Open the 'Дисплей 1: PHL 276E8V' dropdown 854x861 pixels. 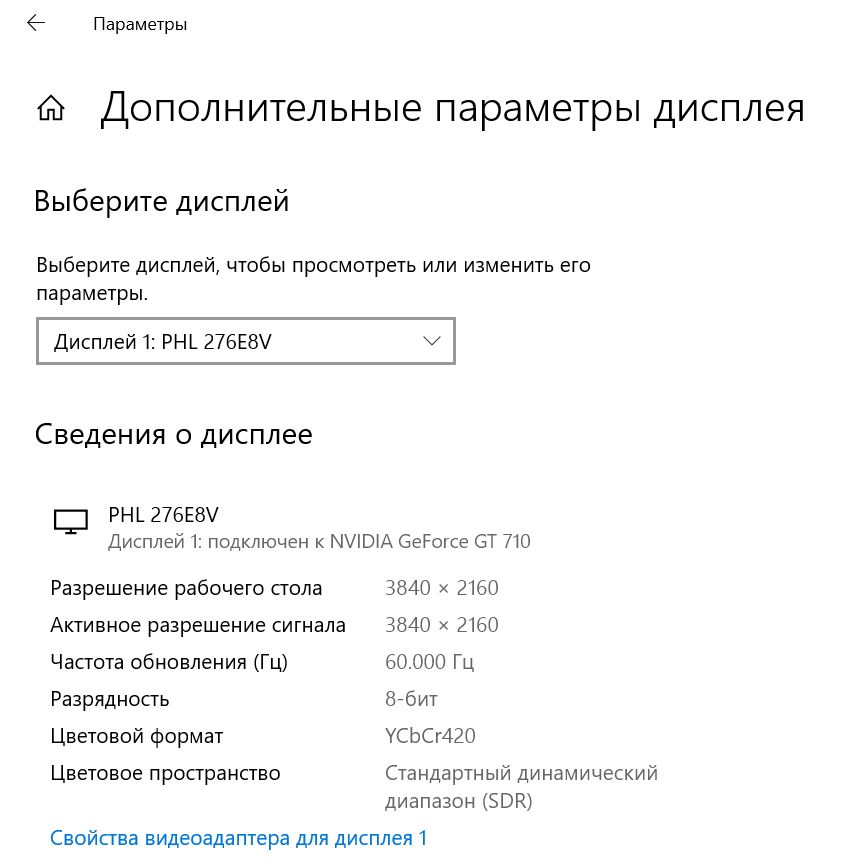click(x=245, y=341)
